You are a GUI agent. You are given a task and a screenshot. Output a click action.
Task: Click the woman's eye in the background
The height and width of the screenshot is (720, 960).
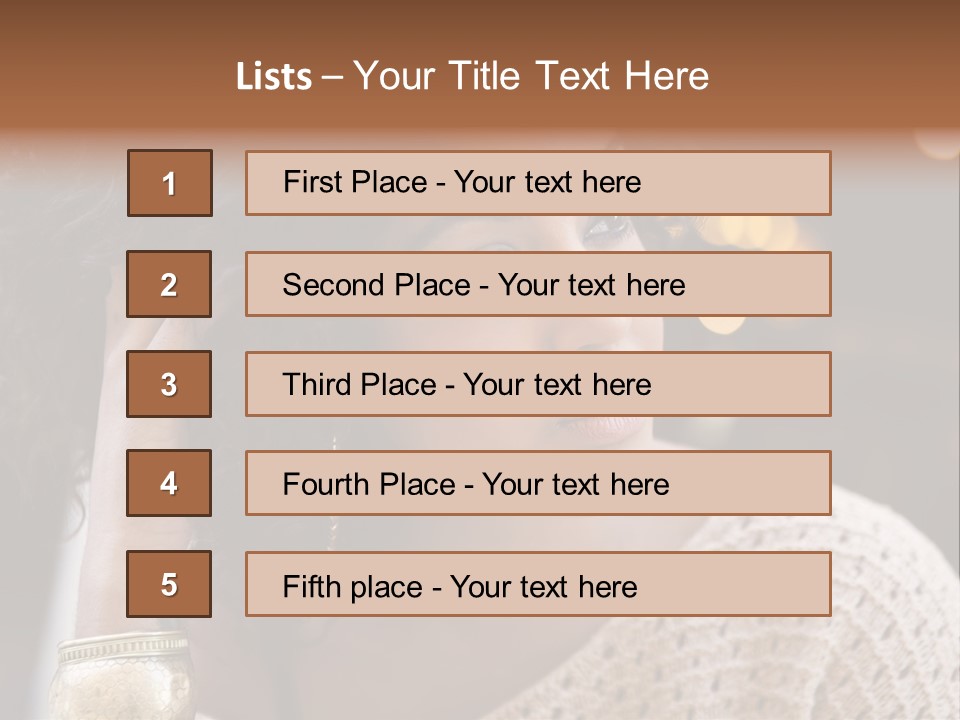click(x=607, y=229)
